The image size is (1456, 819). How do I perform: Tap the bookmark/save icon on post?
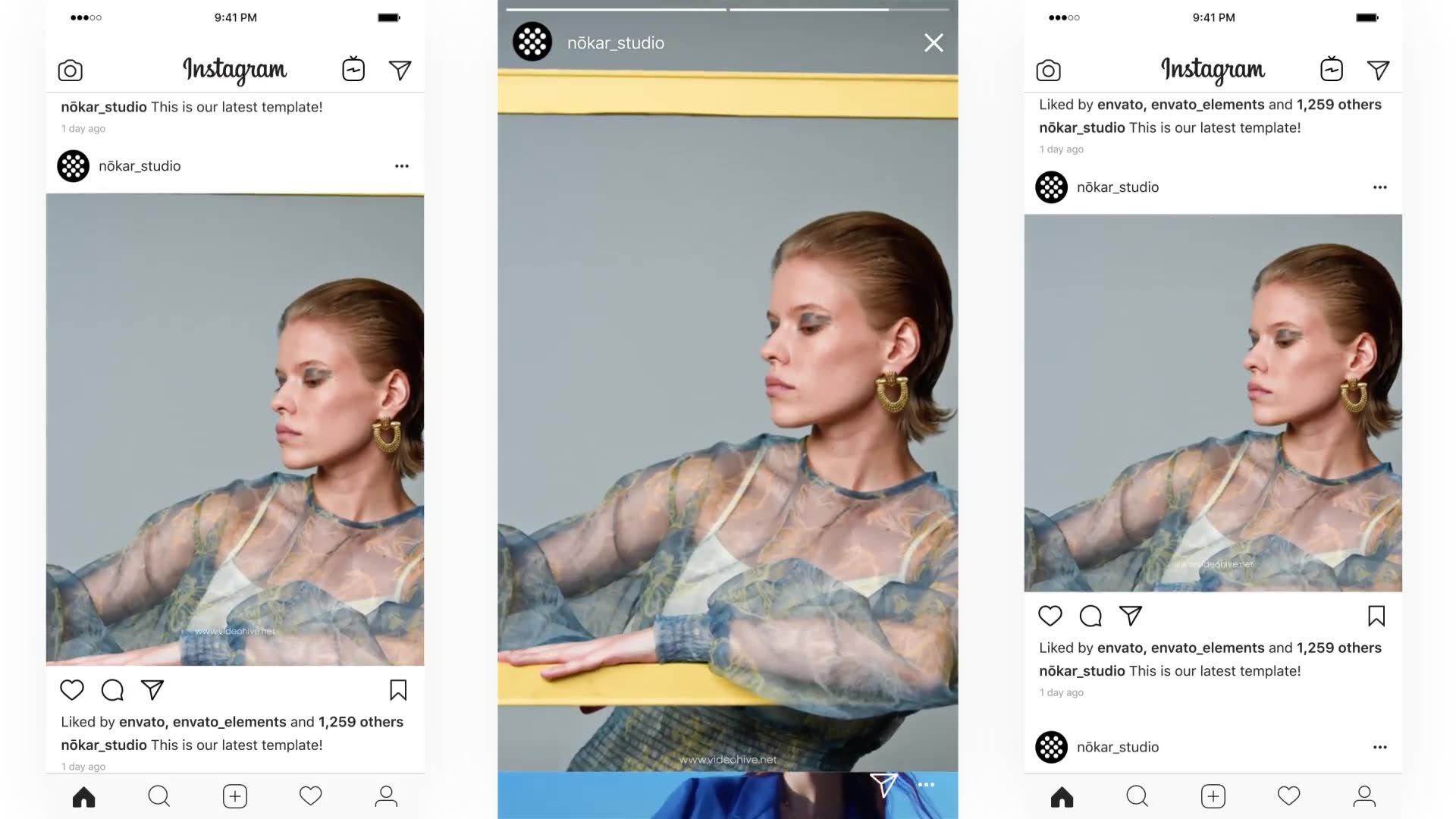coord(398,689)
